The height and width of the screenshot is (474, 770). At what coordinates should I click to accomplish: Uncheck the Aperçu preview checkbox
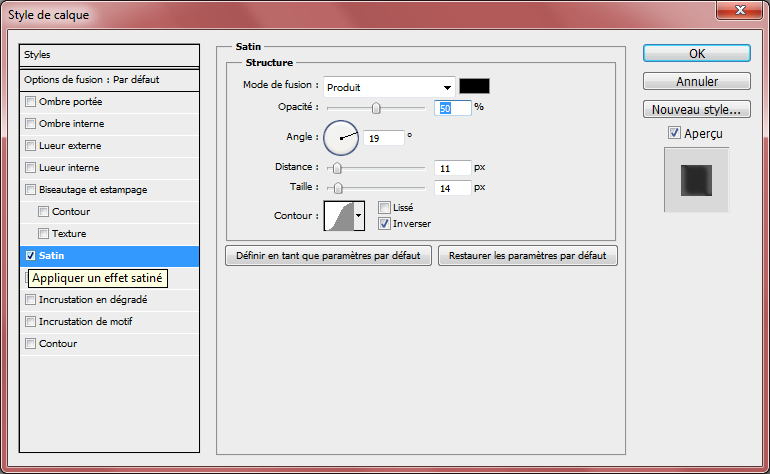pos(674,133)
